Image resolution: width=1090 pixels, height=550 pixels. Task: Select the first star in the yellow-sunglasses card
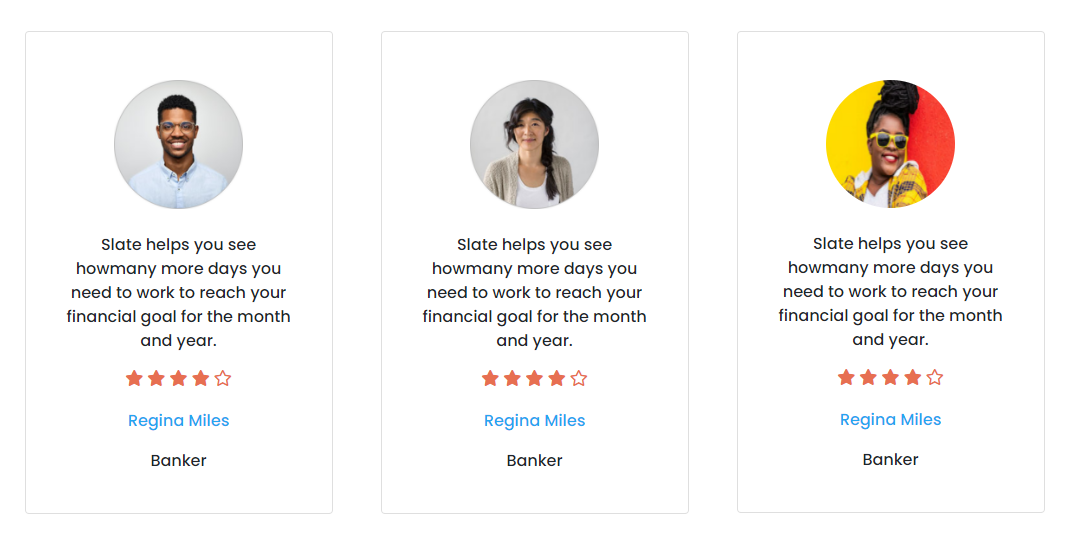(x=846, y=377)
